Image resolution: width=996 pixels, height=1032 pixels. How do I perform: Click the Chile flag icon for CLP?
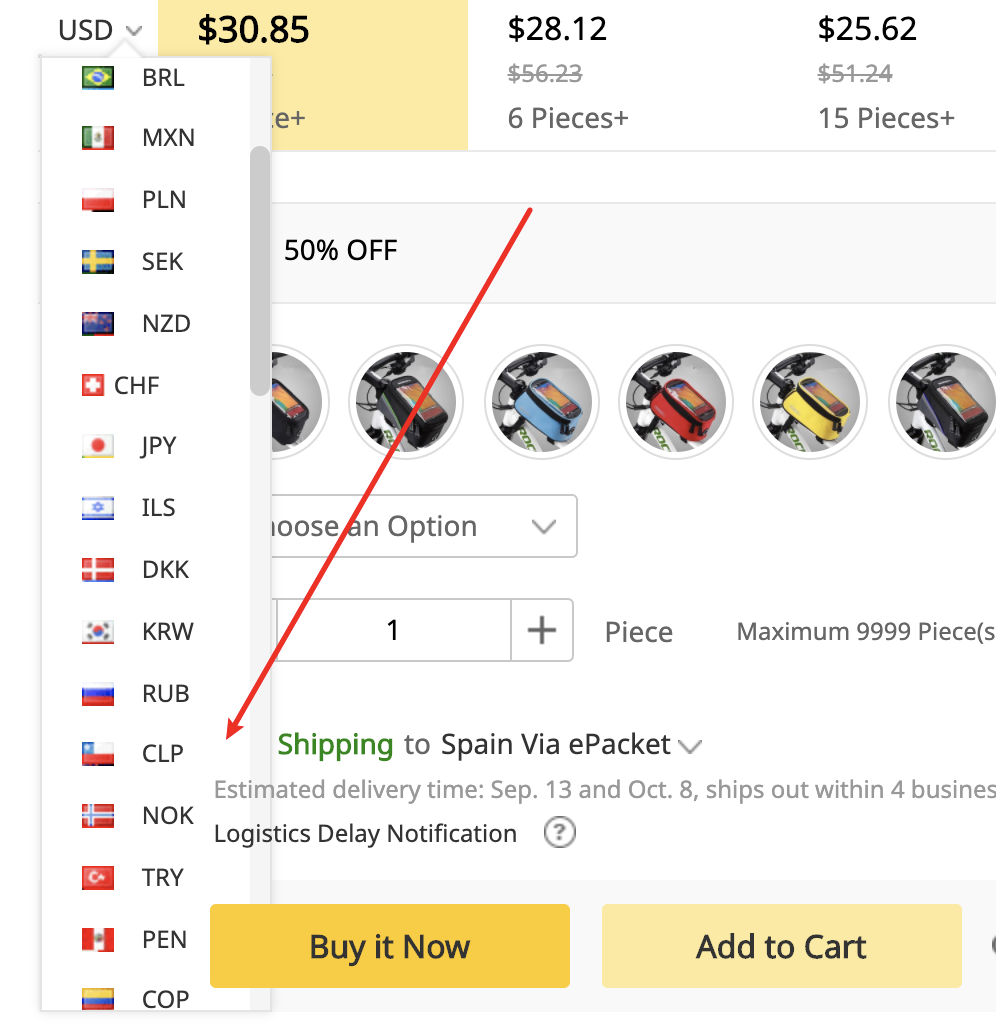tap(97, 754)
